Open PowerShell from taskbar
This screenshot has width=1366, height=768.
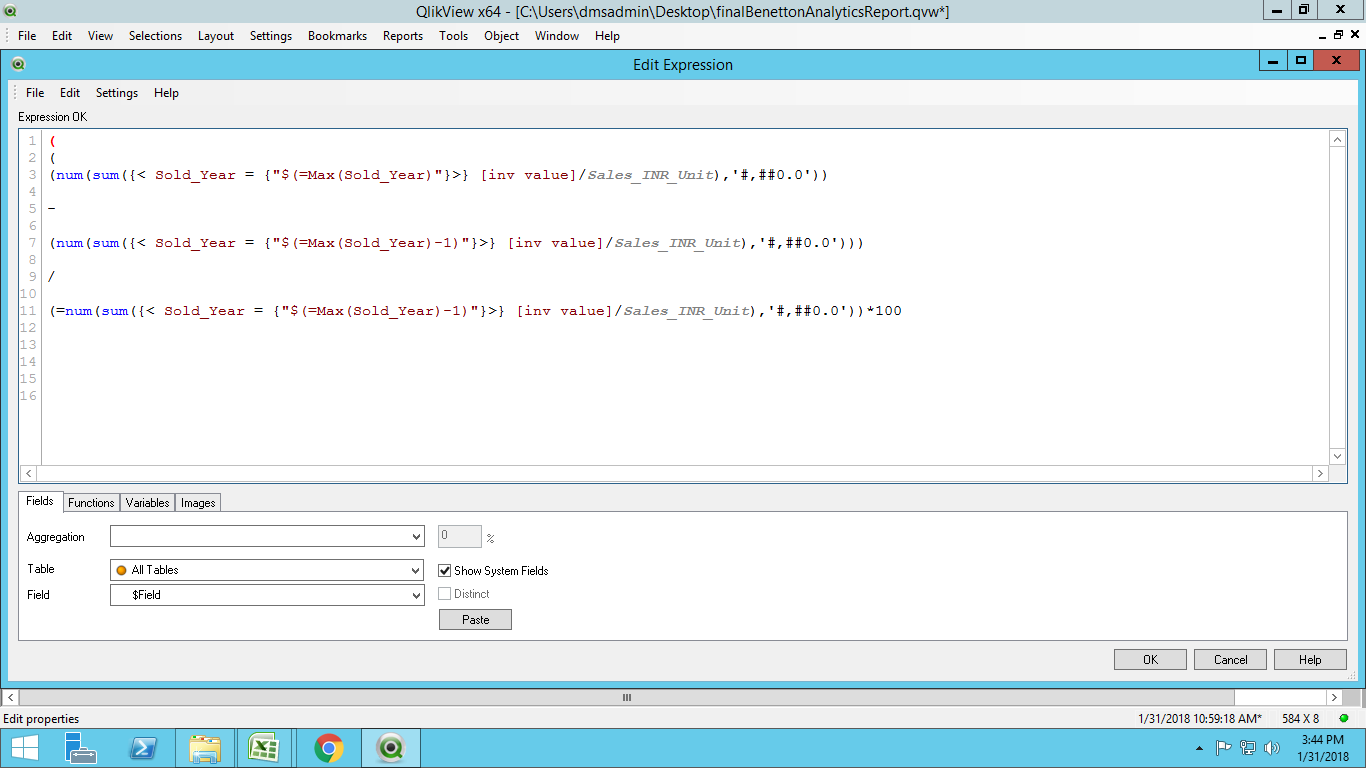point(143,748)
